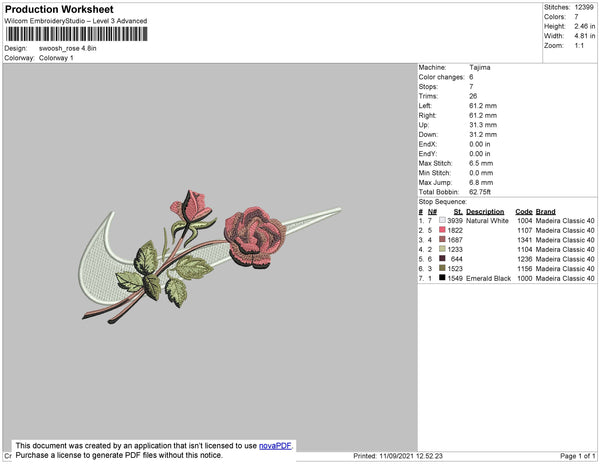The width and height of the screenshot is (600, 464).
Task: Select the Down value '31.2 mm'
Action: click(x=483, y=134)
